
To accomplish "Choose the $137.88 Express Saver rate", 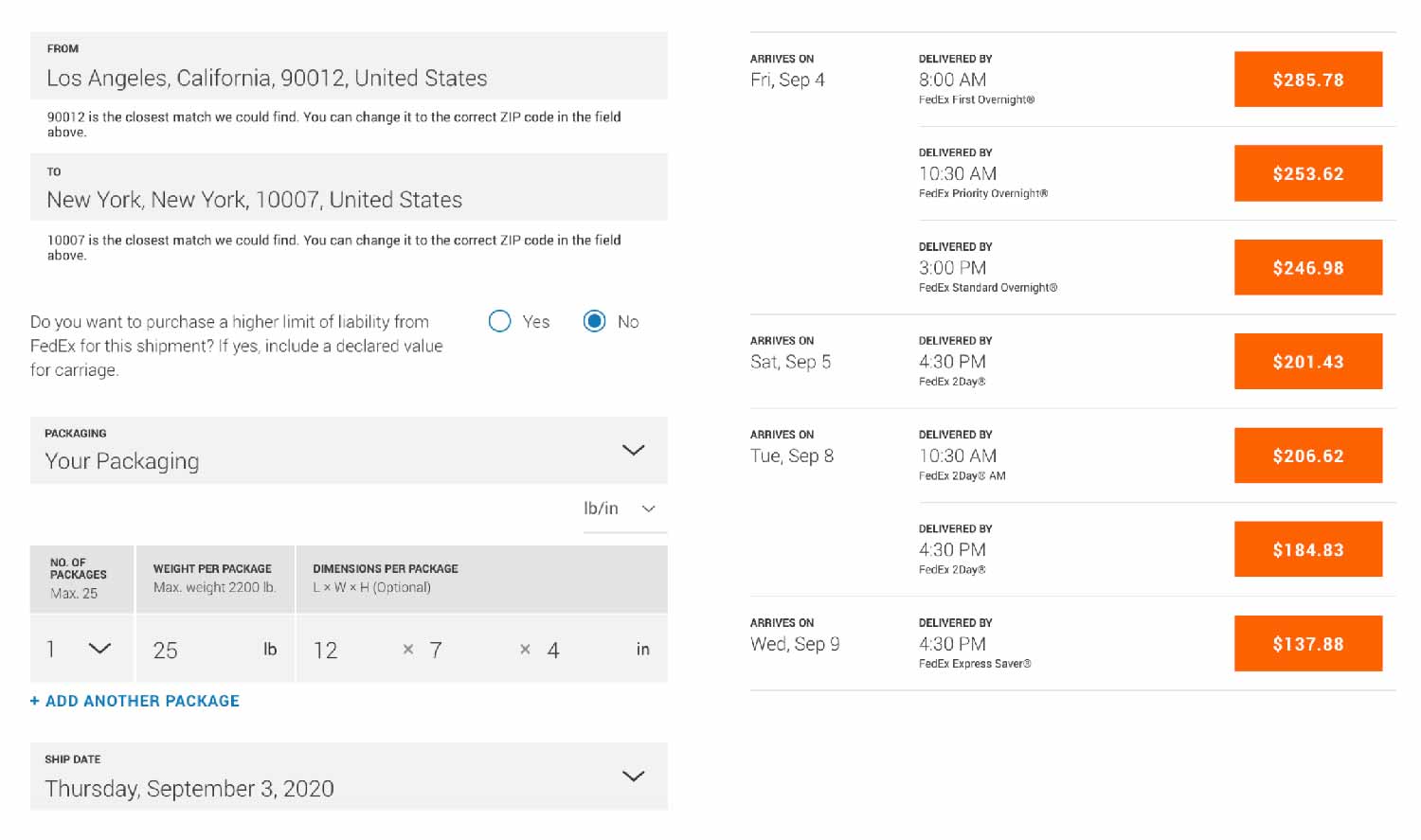I will tap(1307, 643).
